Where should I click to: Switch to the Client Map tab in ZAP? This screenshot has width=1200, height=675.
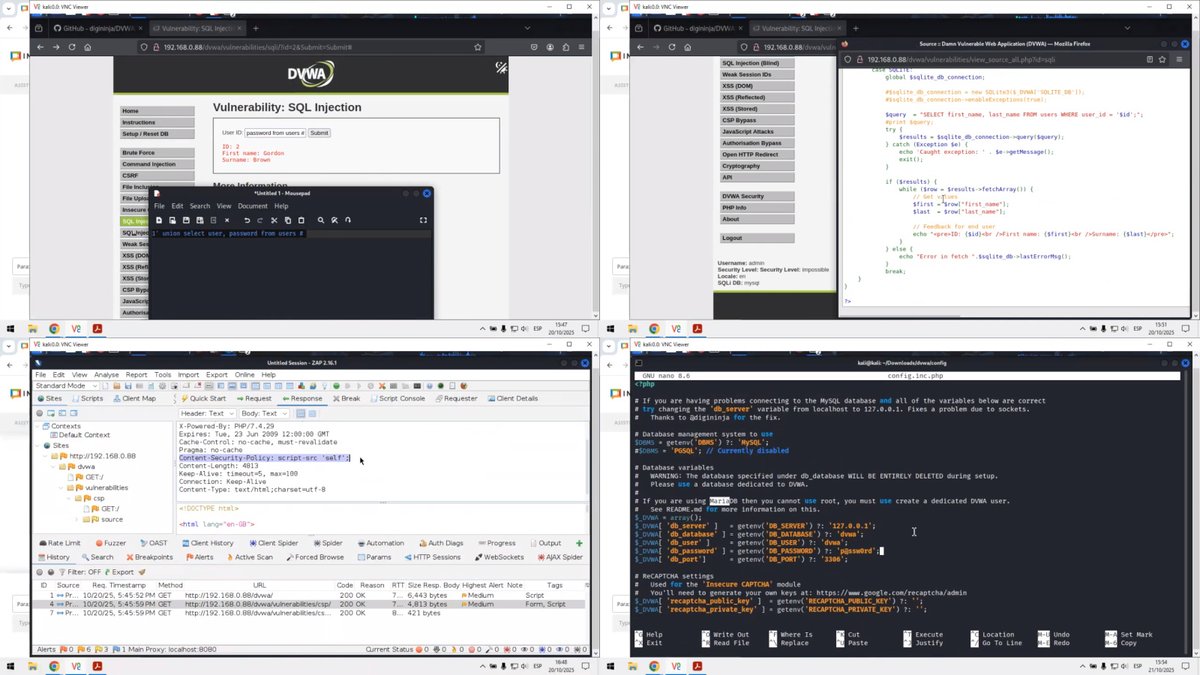tap(134, 398)
